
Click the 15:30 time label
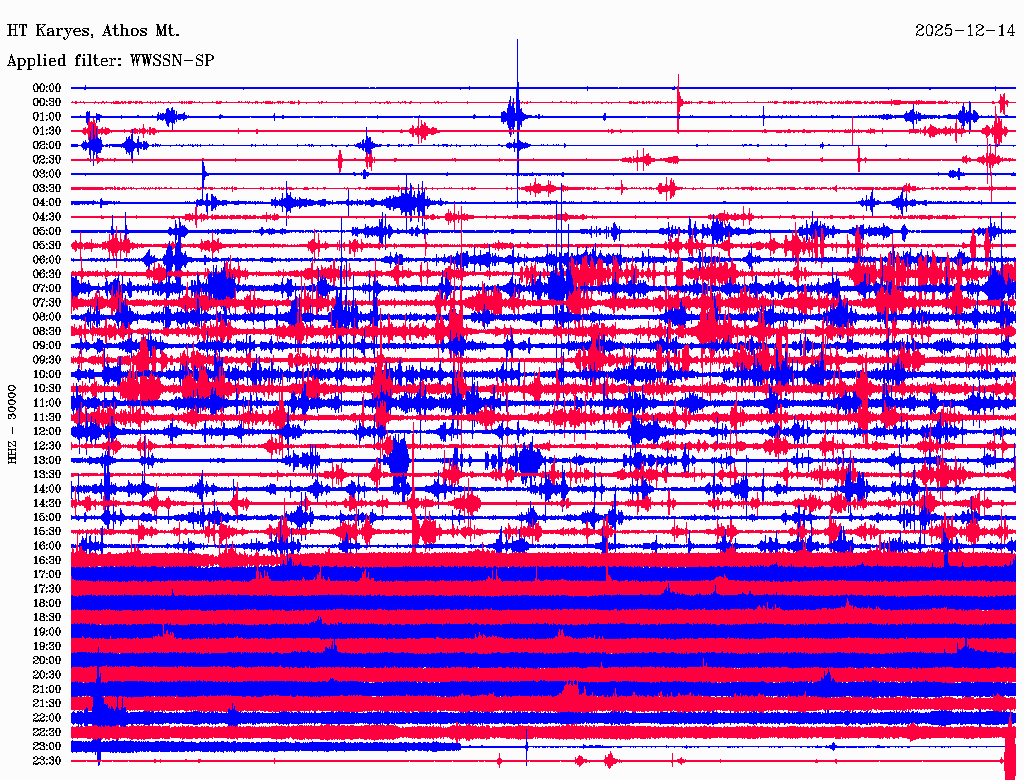[x=47, y=532]
